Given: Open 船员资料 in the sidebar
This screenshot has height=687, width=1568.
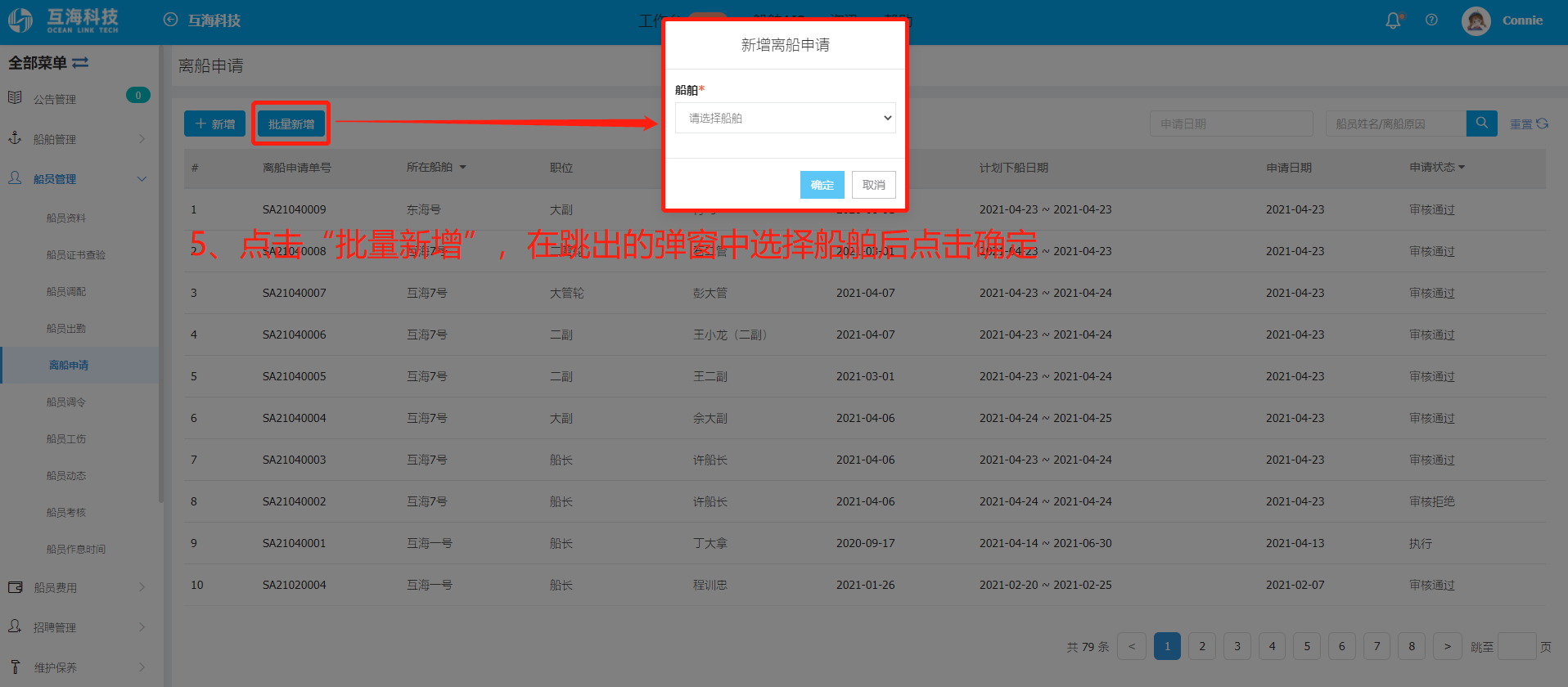Looking at the screenshot, I should 66,218.
